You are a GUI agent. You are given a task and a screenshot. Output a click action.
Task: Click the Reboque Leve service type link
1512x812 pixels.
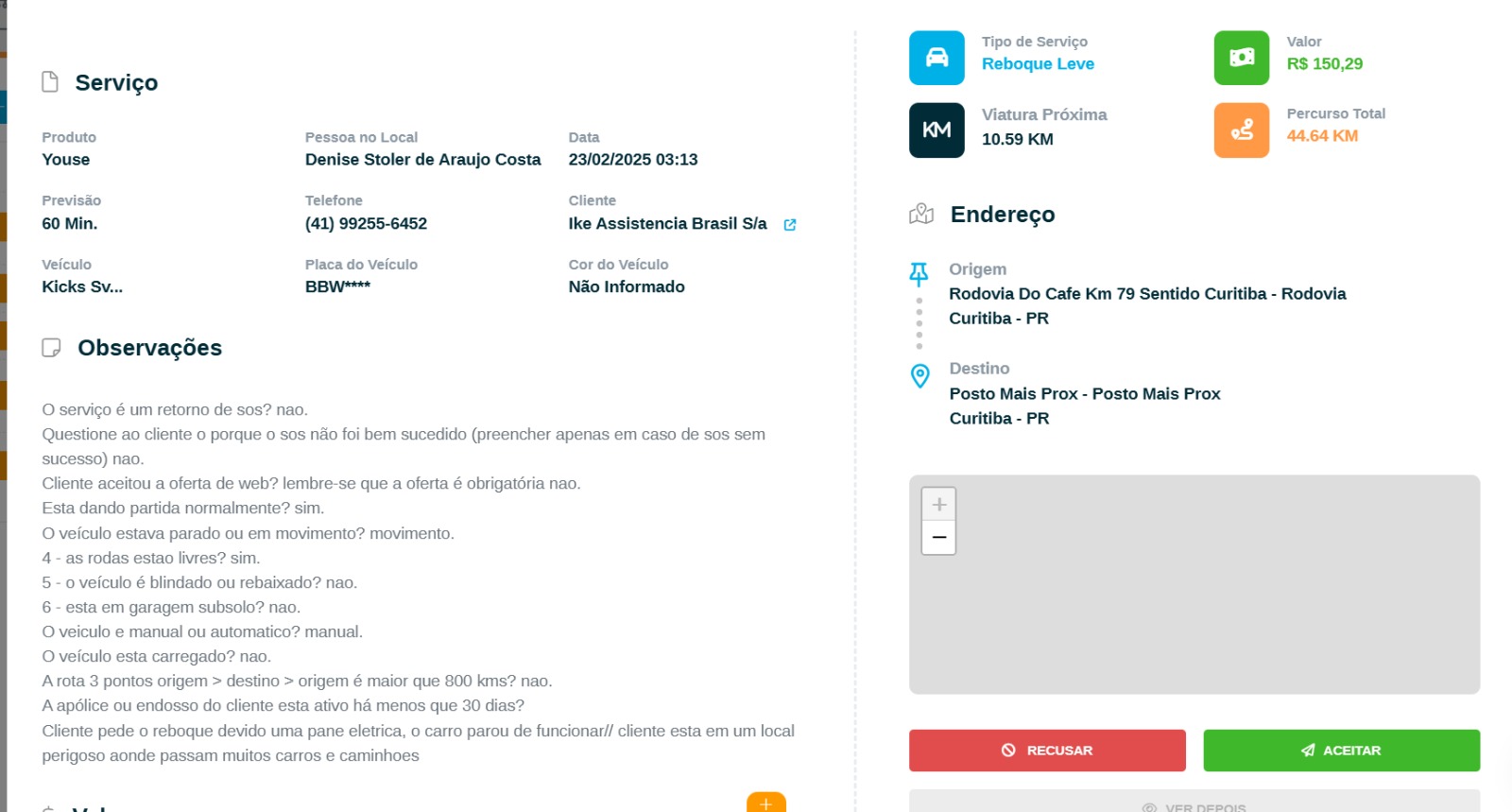point(1038,64)
